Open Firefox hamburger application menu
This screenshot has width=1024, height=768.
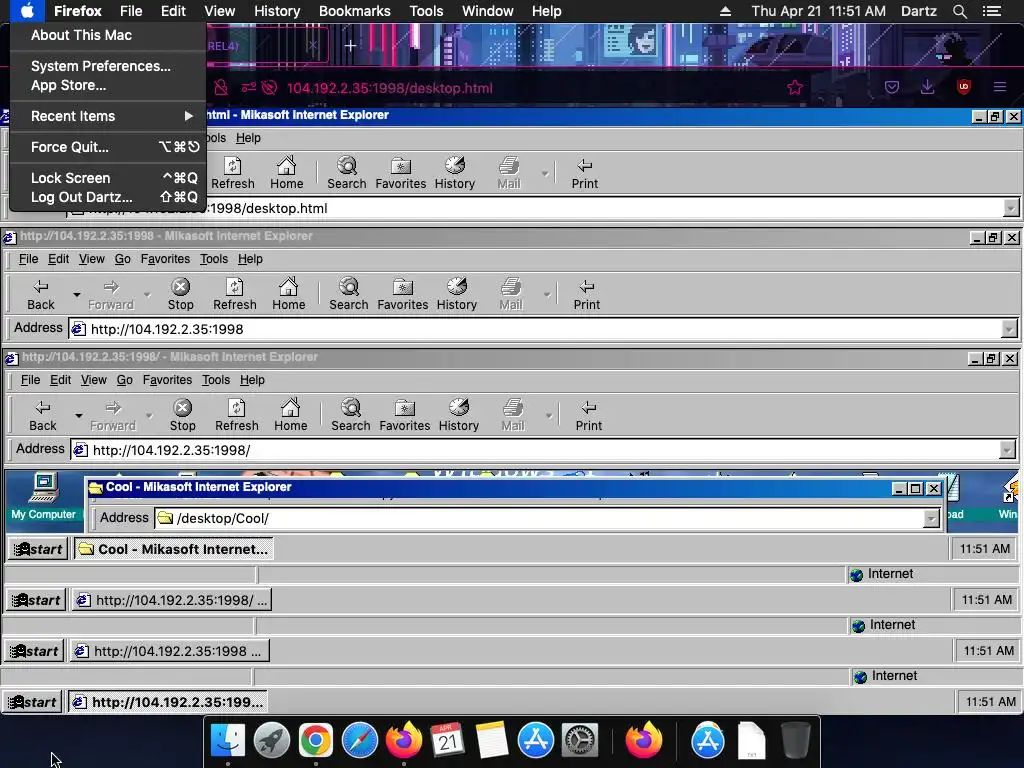coord(999,87)
